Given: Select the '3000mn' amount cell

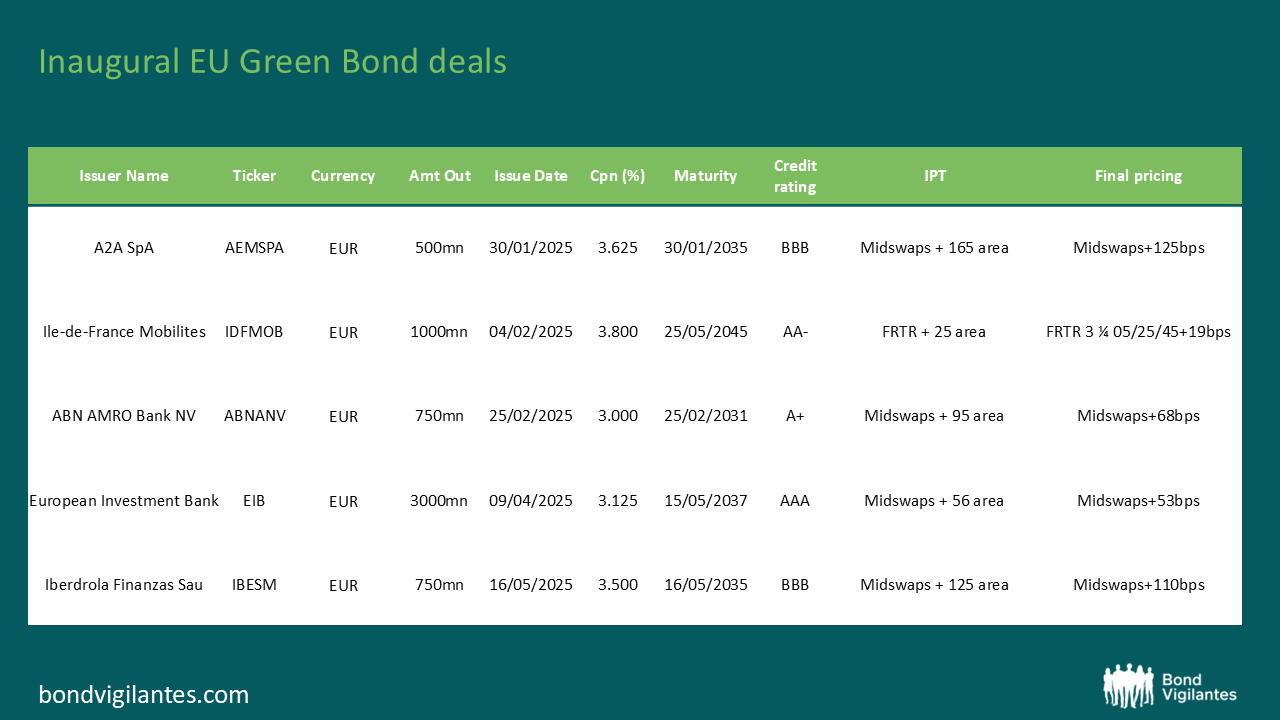Looking at the screenshot, I should pos(439,501).
